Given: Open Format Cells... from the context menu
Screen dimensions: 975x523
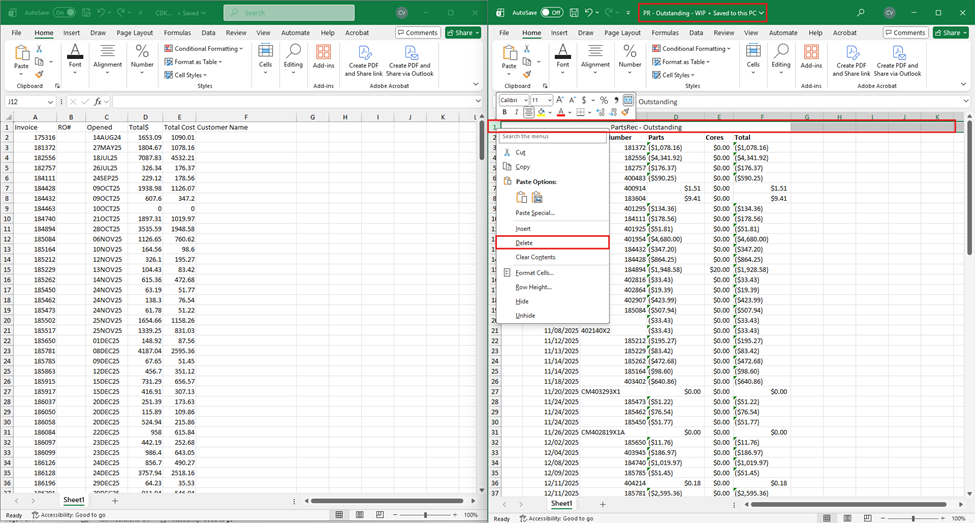Looking at the screenshot, I should click(x=552, y=272).
